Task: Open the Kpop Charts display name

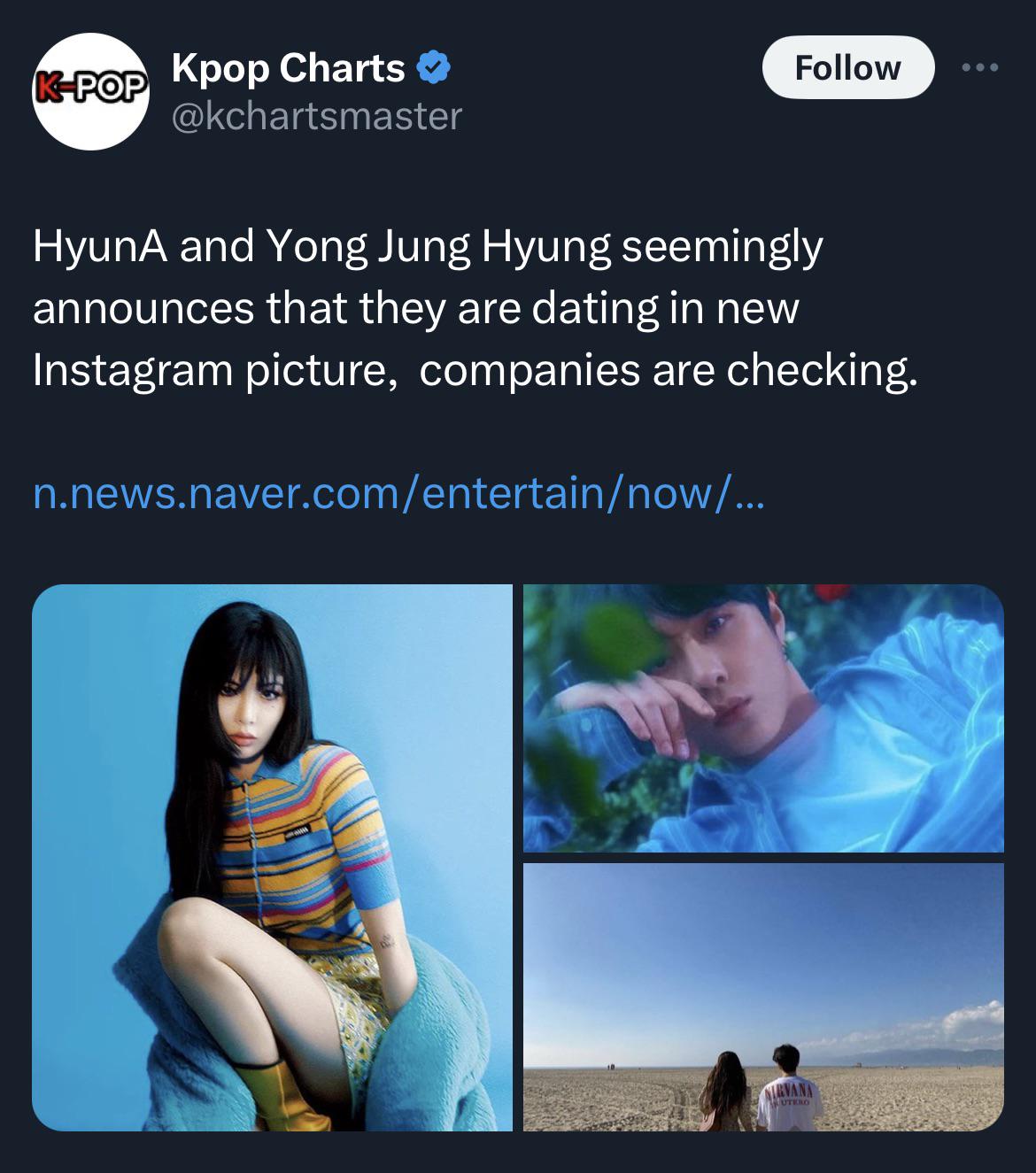Action: 288,68
